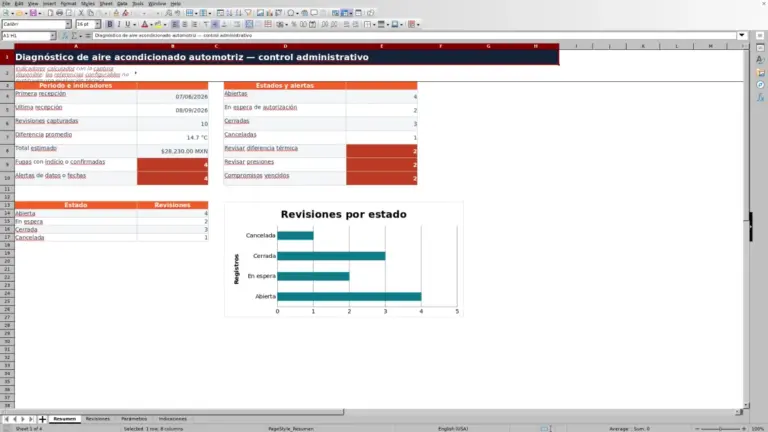Sort ascending with the toolbar icon
Screen dimensions: 768x432
click(x=230, y=13)
